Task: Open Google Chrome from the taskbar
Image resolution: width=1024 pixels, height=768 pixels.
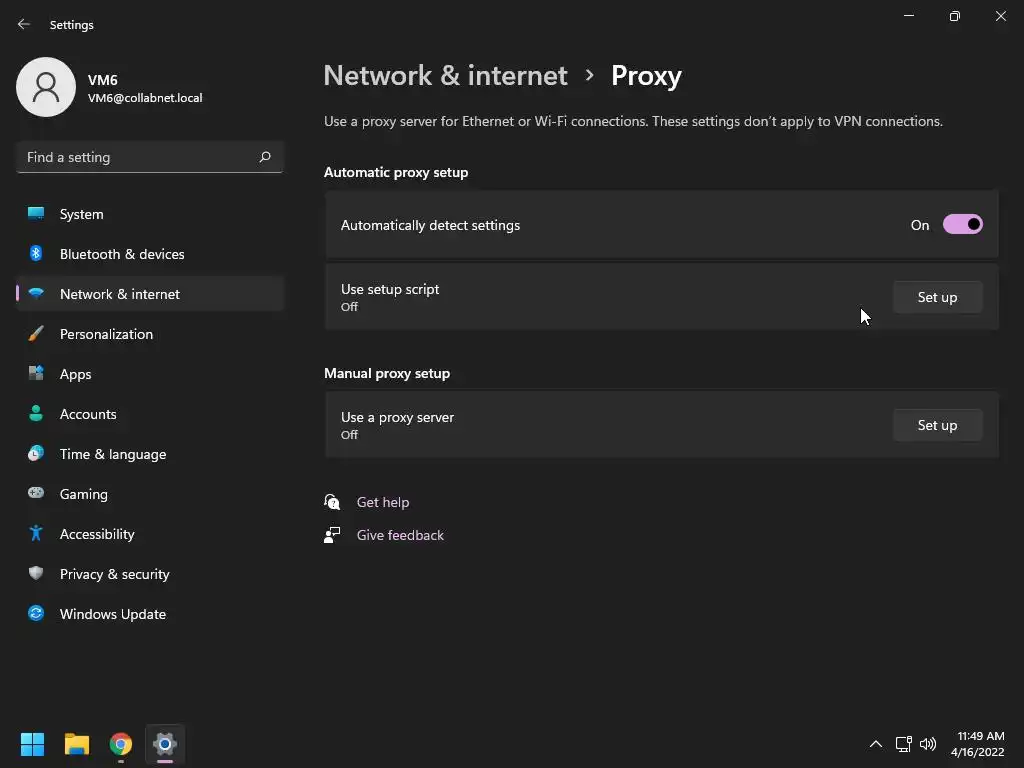Action: pos(121,744)
